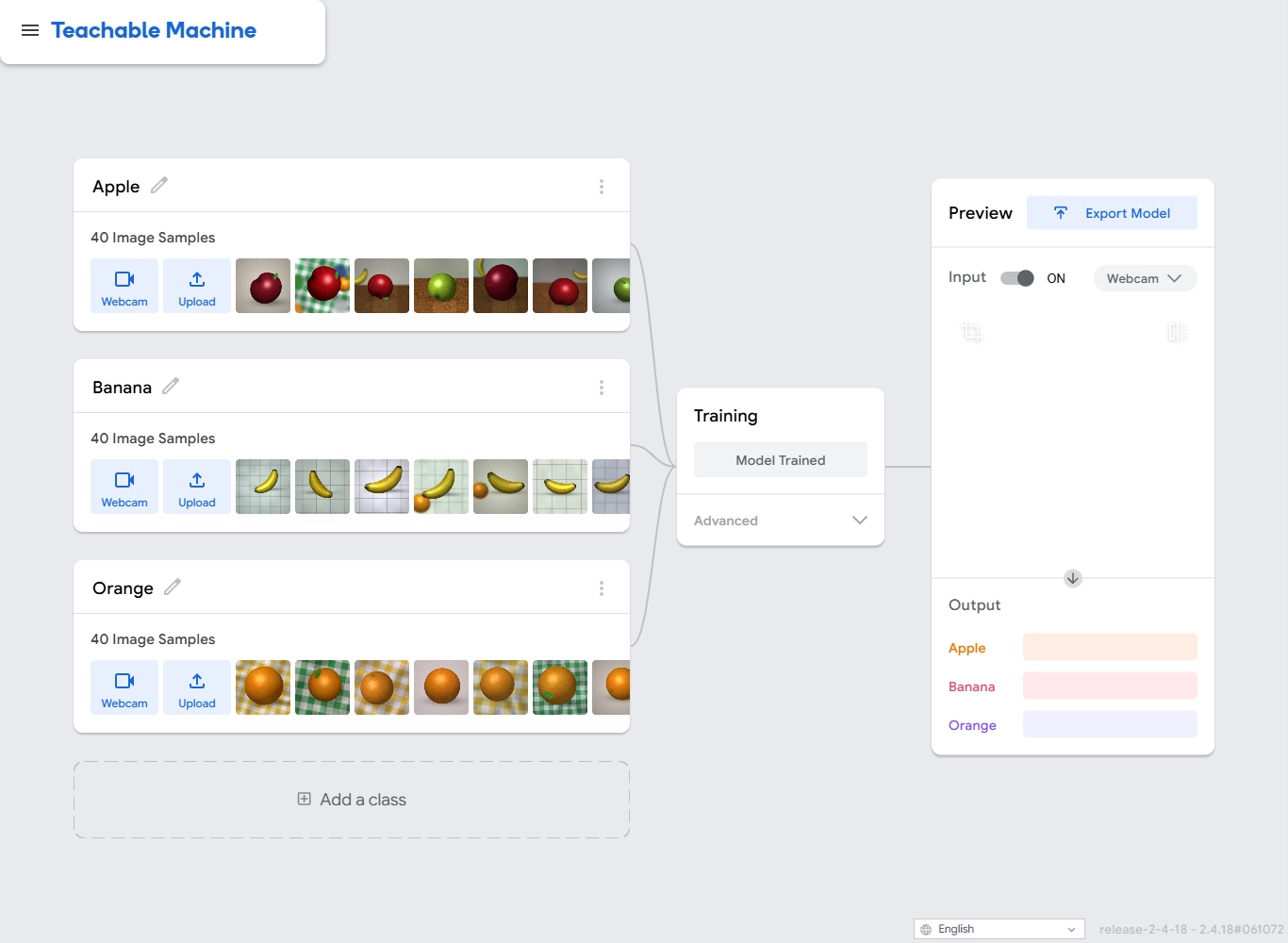Open Banana class three-dot options menu
1288x943 pixels.
pos(602,388)
